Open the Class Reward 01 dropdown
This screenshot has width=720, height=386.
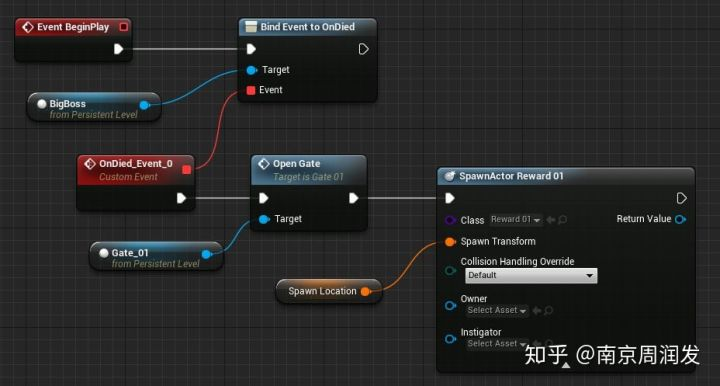[516, 219]
